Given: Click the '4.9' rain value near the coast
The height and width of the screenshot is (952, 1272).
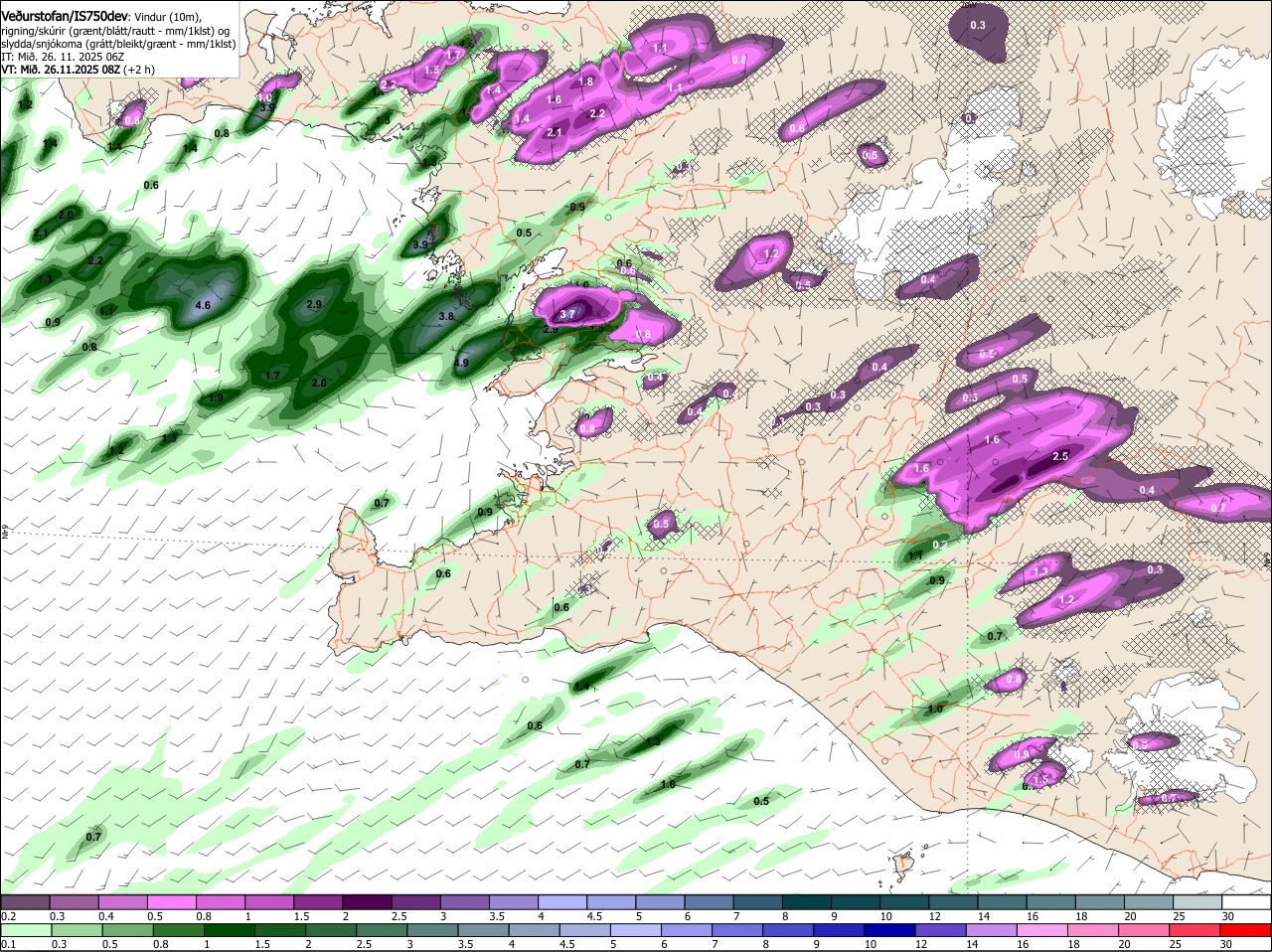Looking at the screenshot, I should pyautogui.click(x=461, y=363).
